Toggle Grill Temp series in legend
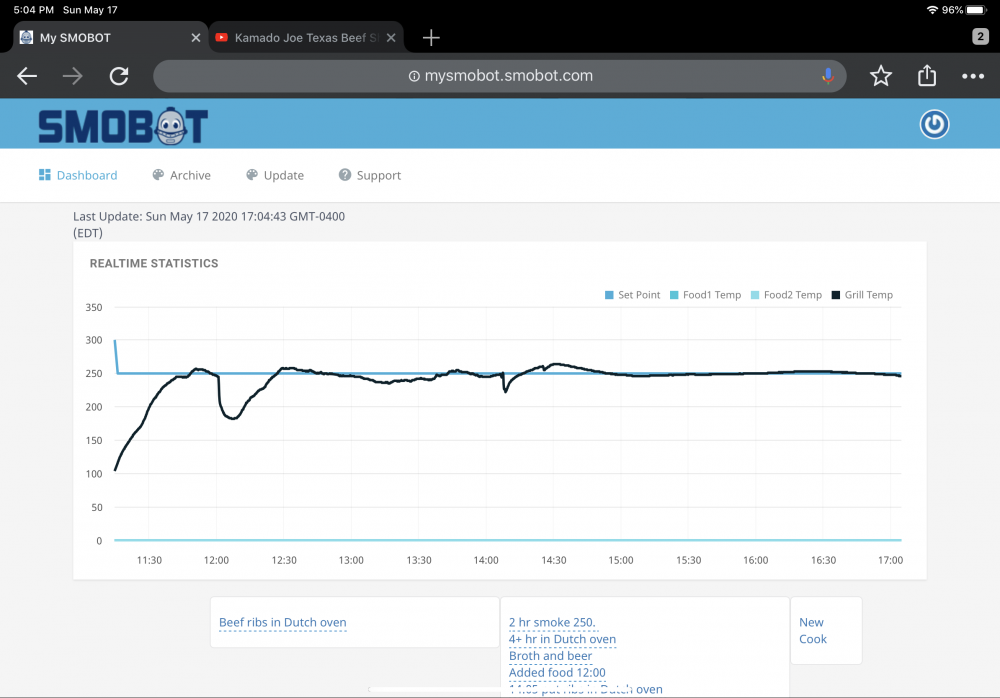Viewport: 1000px width, 698px height. point(862,295)
